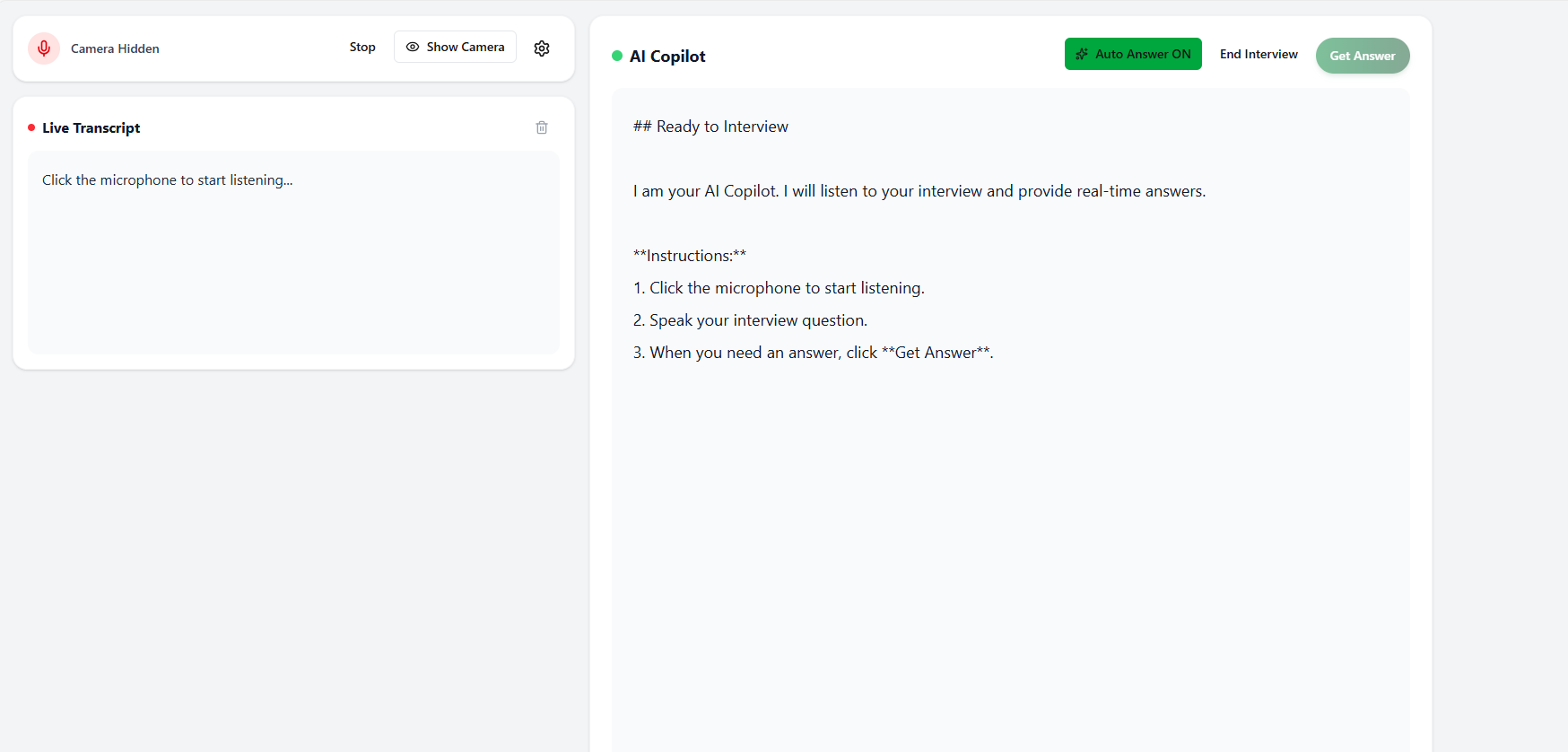Click the Camera Hidden label

coord(115,48)
